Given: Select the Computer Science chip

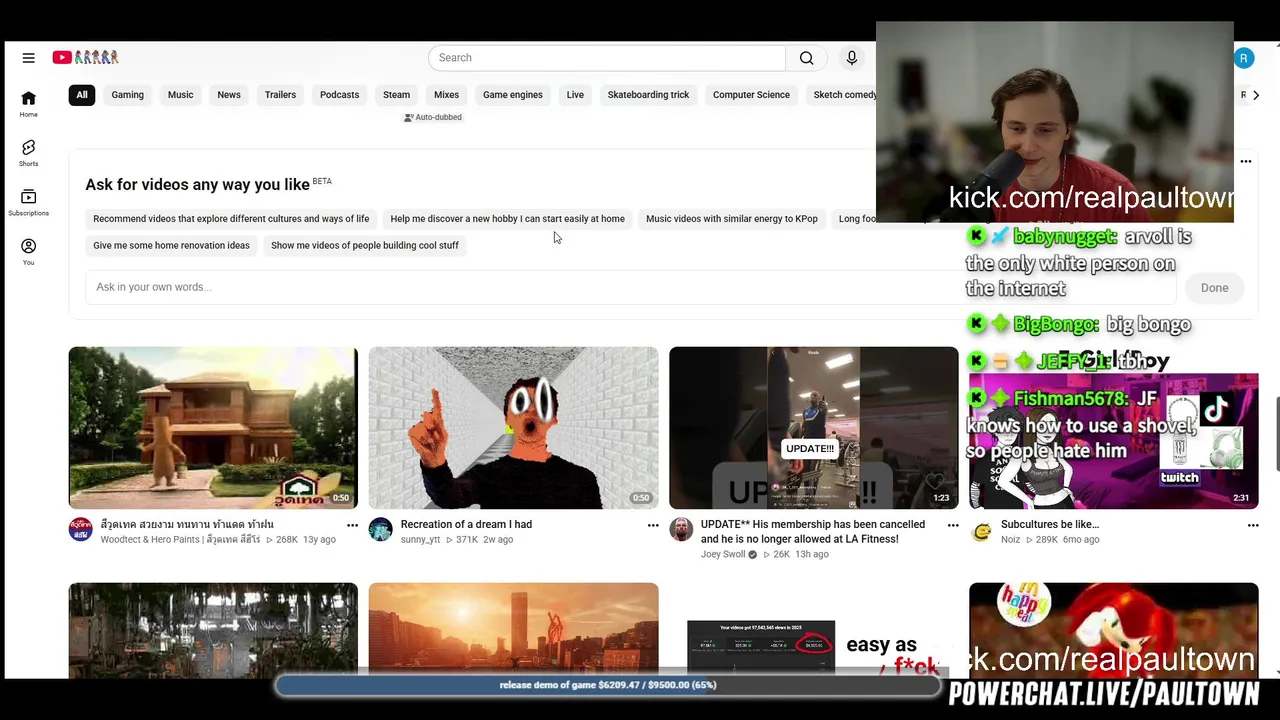Looking at the screenshot, I should click(x=751, y=95).
